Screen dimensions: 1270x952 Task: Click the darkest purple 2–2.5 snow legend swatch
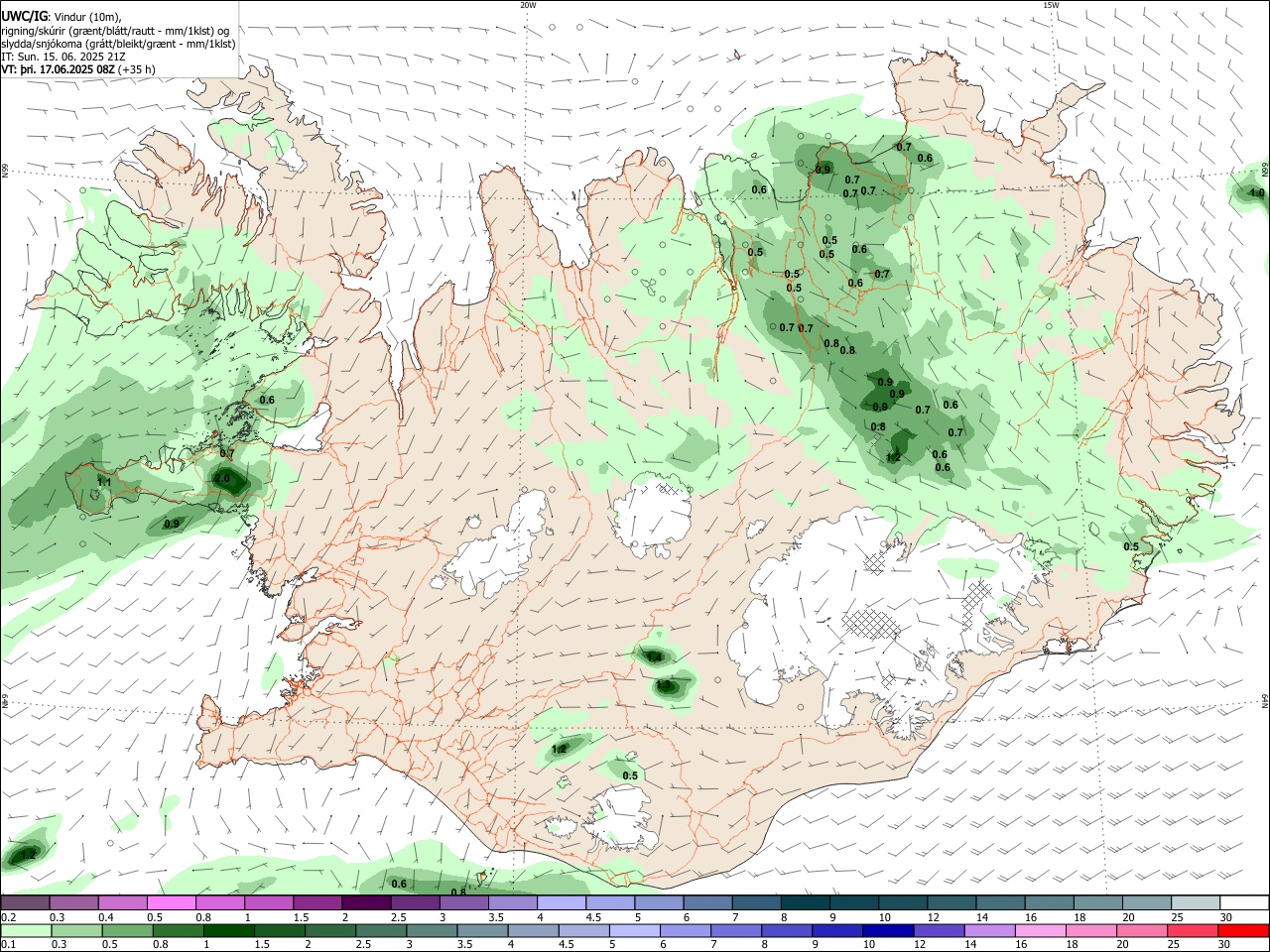(365, 902)
